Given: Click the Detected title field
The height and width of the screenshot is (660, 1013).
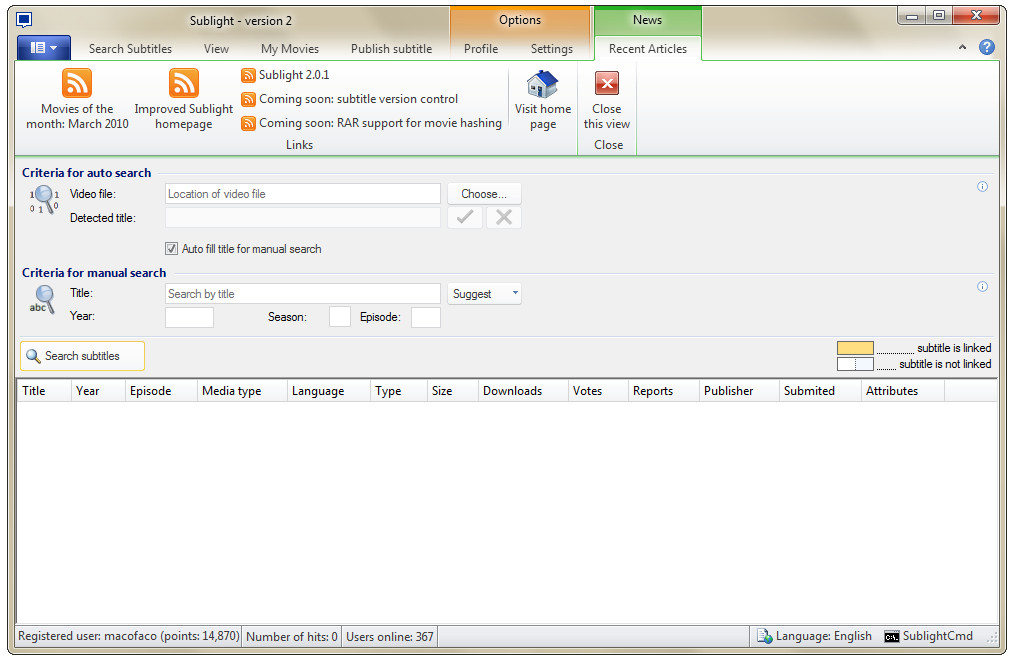Looking at the screenshot, I should 302,218.
